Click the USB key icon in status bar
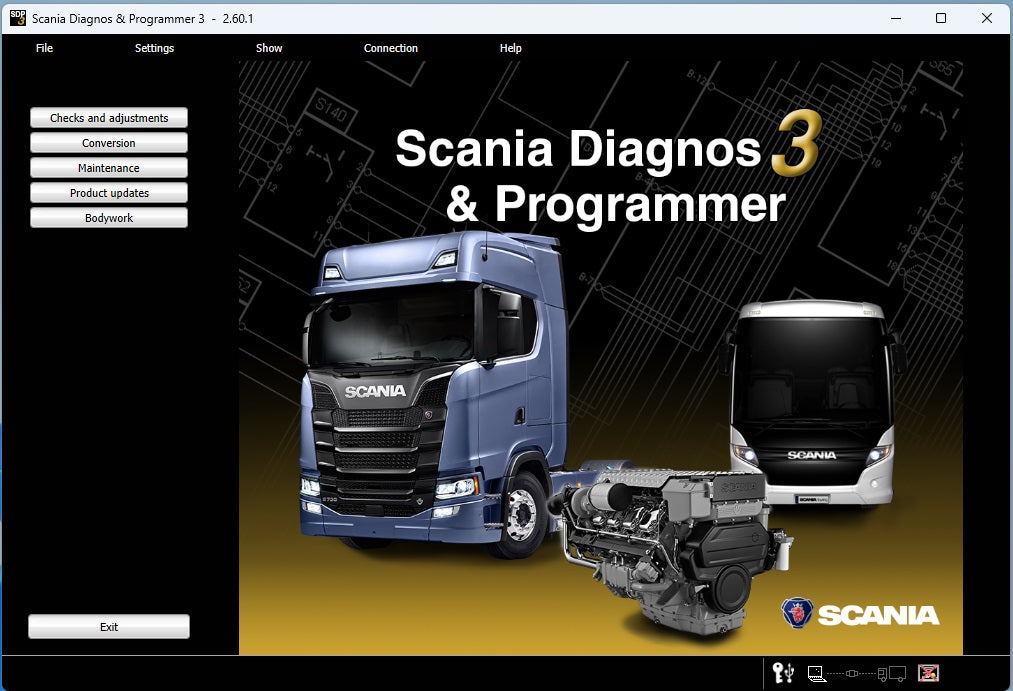Screen dimensions: 1013x691 784,673
